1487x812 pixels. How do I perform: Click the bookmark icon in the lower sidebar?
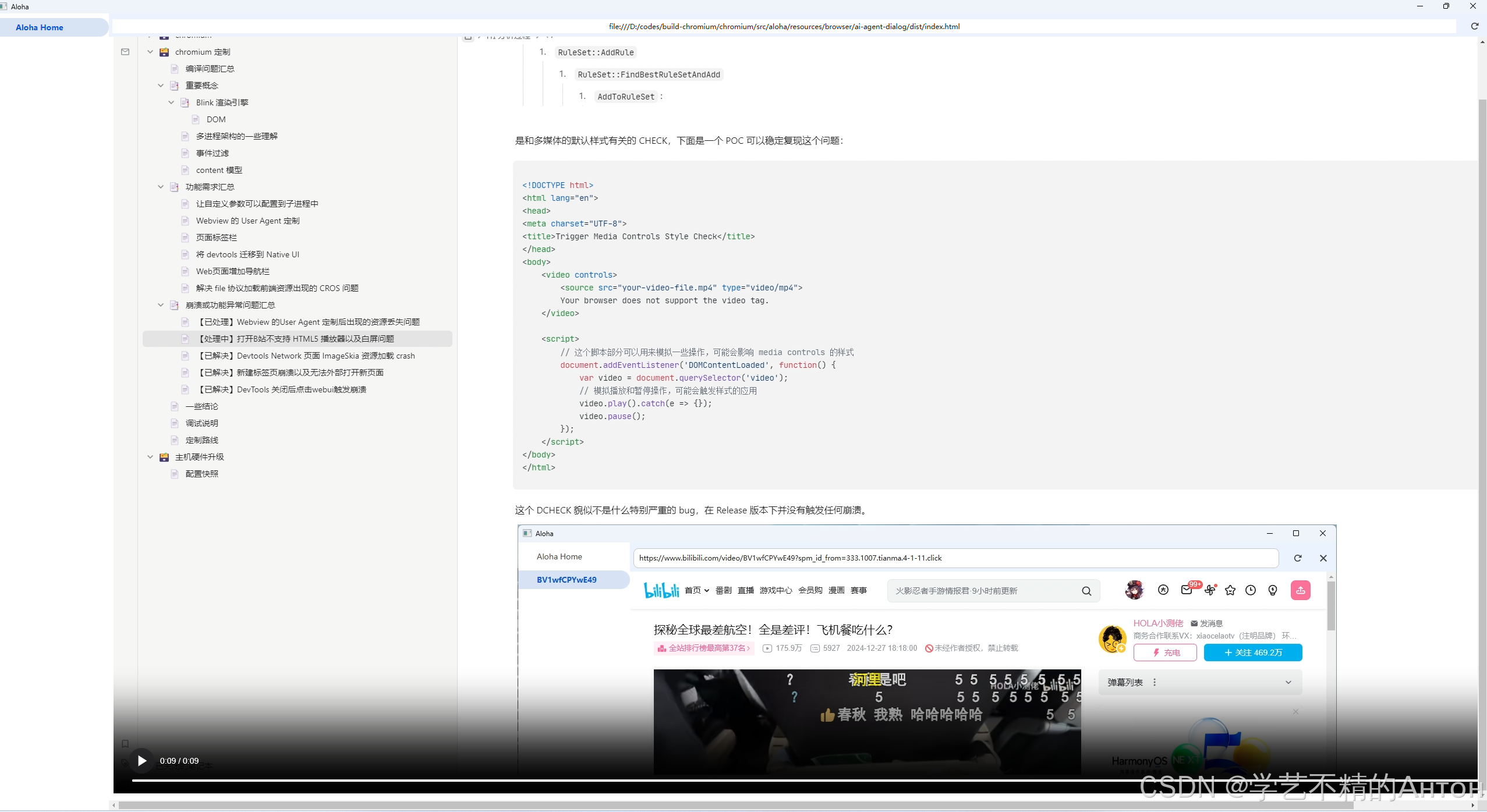pyautogui.click(x=125, y=743)
